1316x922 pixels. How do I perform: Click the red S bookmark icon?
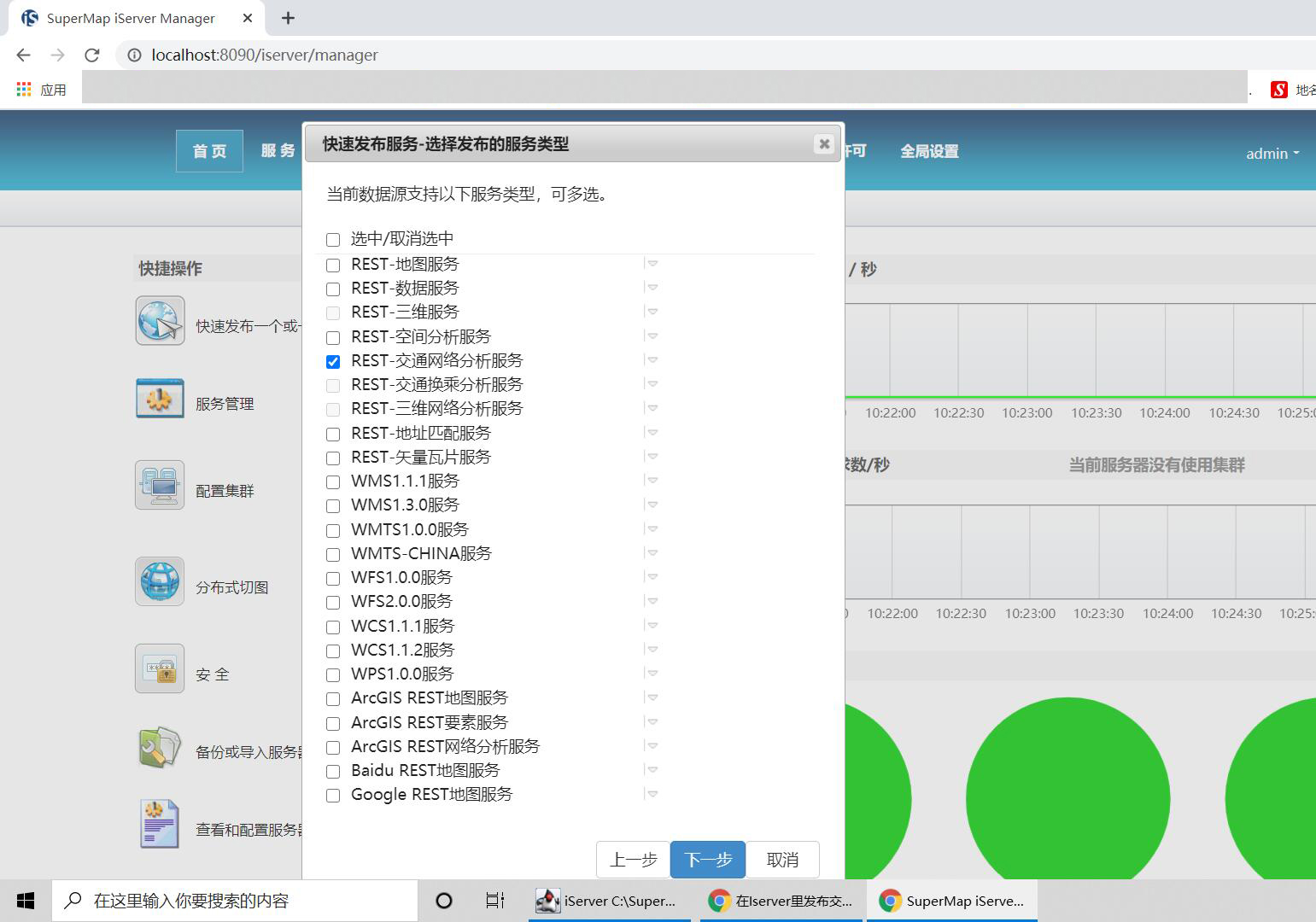1279,90
